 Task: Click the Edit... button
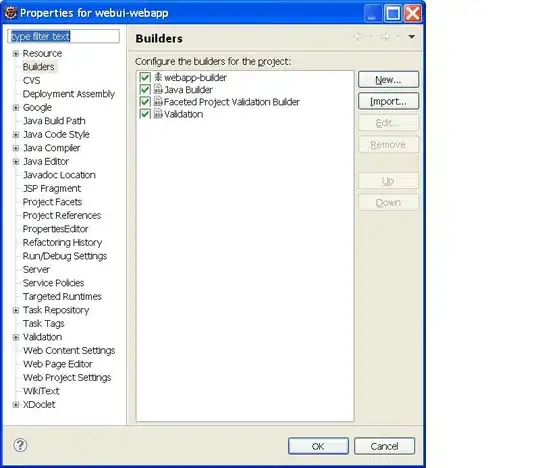pos(388,123)
